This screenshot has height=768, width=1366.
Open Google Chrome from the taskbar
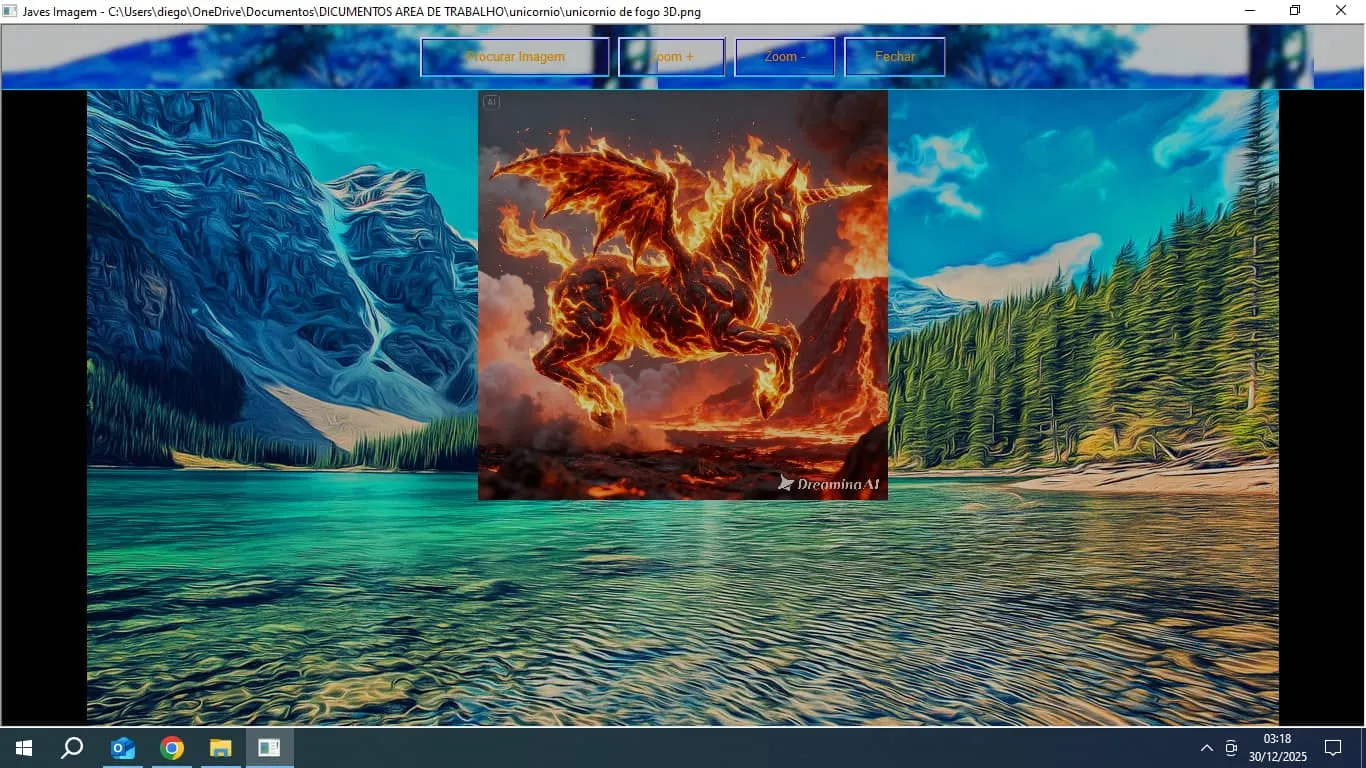(x=172, y=748)
